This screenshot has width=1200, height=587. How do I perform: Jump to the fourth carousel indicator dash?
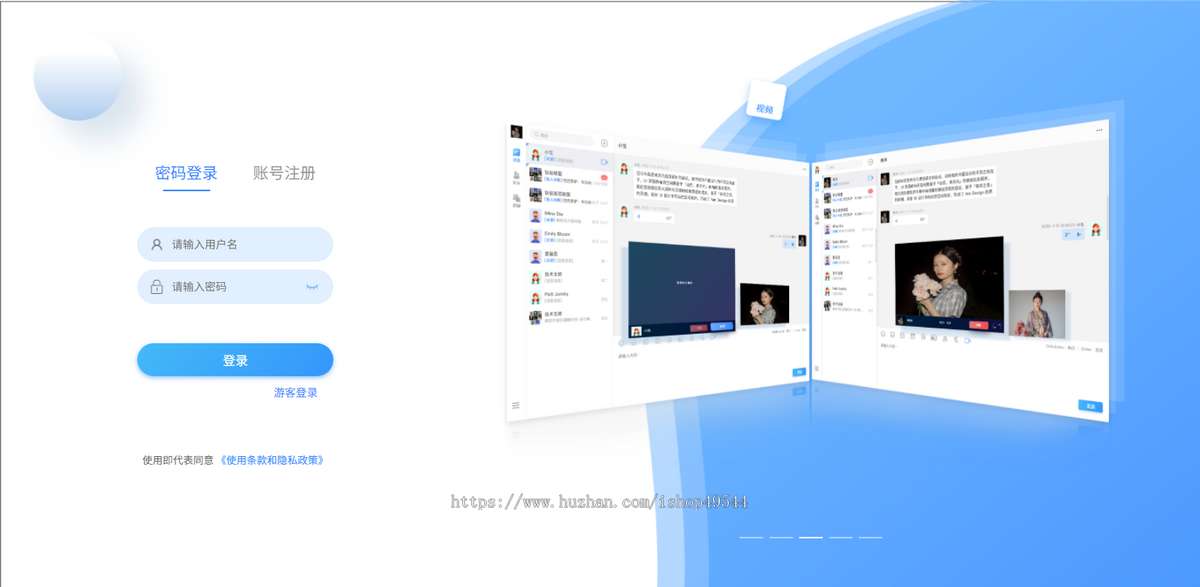(841, 538)
